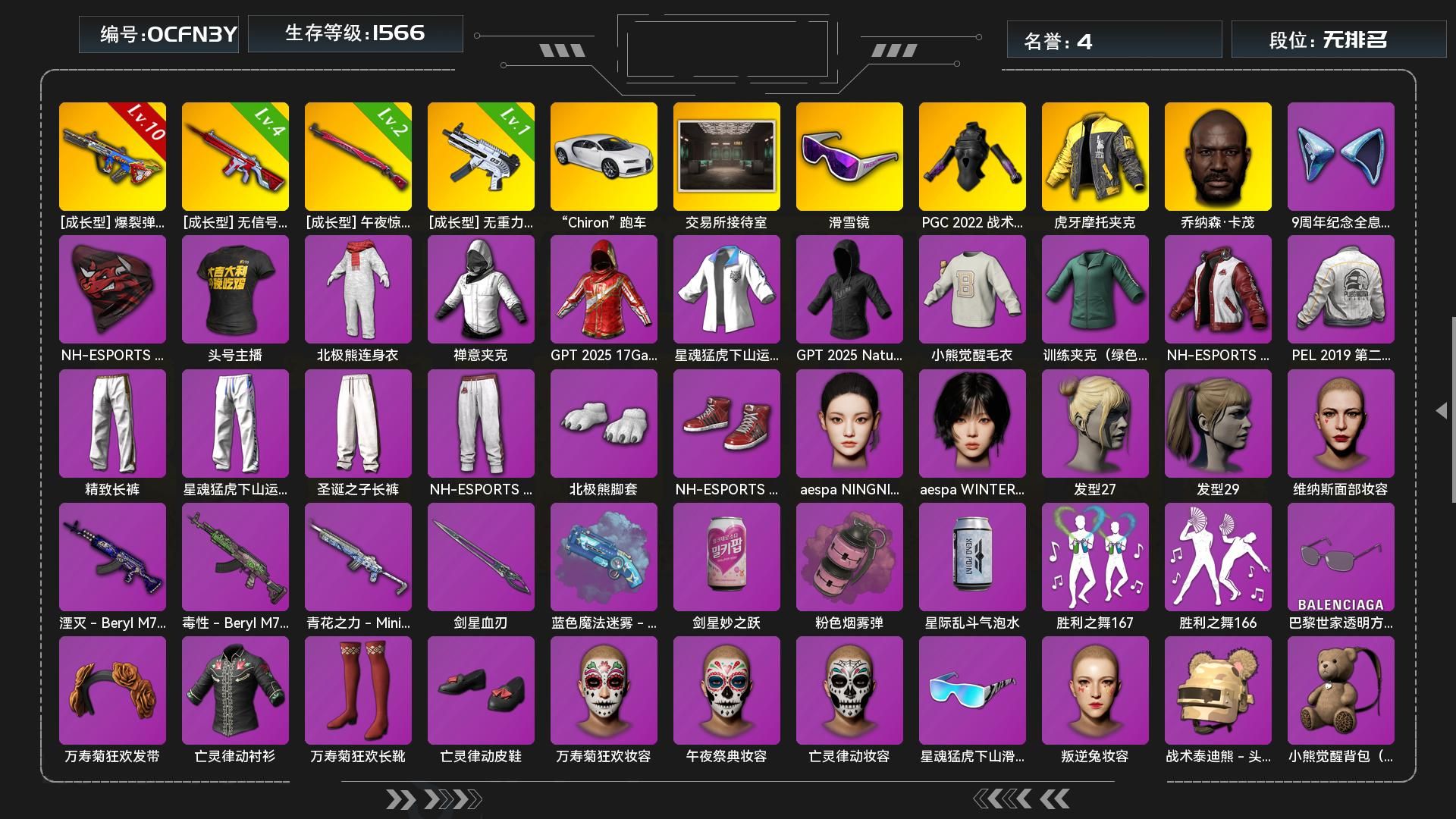1456x819 pixels.
Task: Click the vertical scrollbar on right edge
Action: click(1453, 409)
